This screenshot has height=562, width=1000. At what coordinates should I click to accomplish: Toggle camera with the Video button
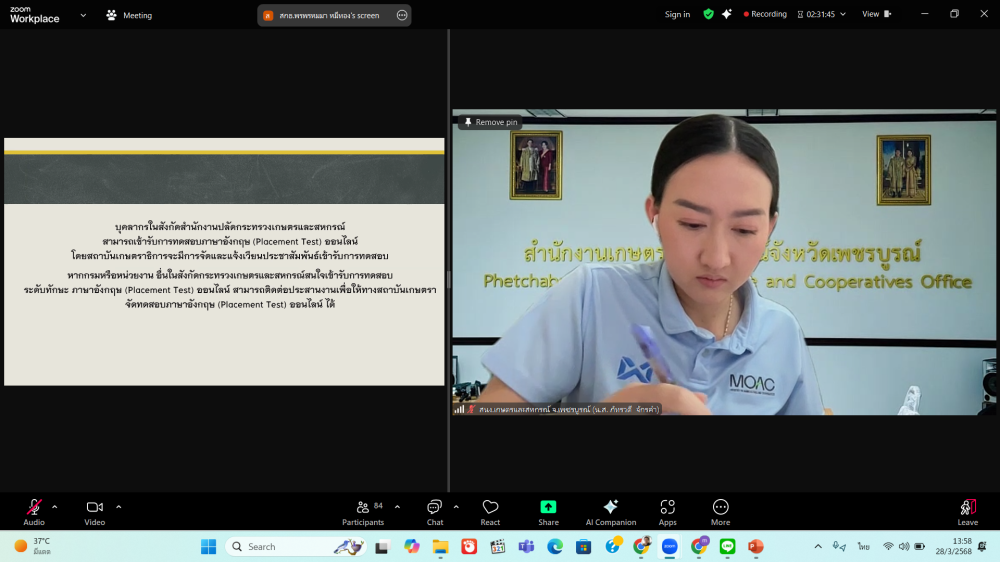pos(95,511)
